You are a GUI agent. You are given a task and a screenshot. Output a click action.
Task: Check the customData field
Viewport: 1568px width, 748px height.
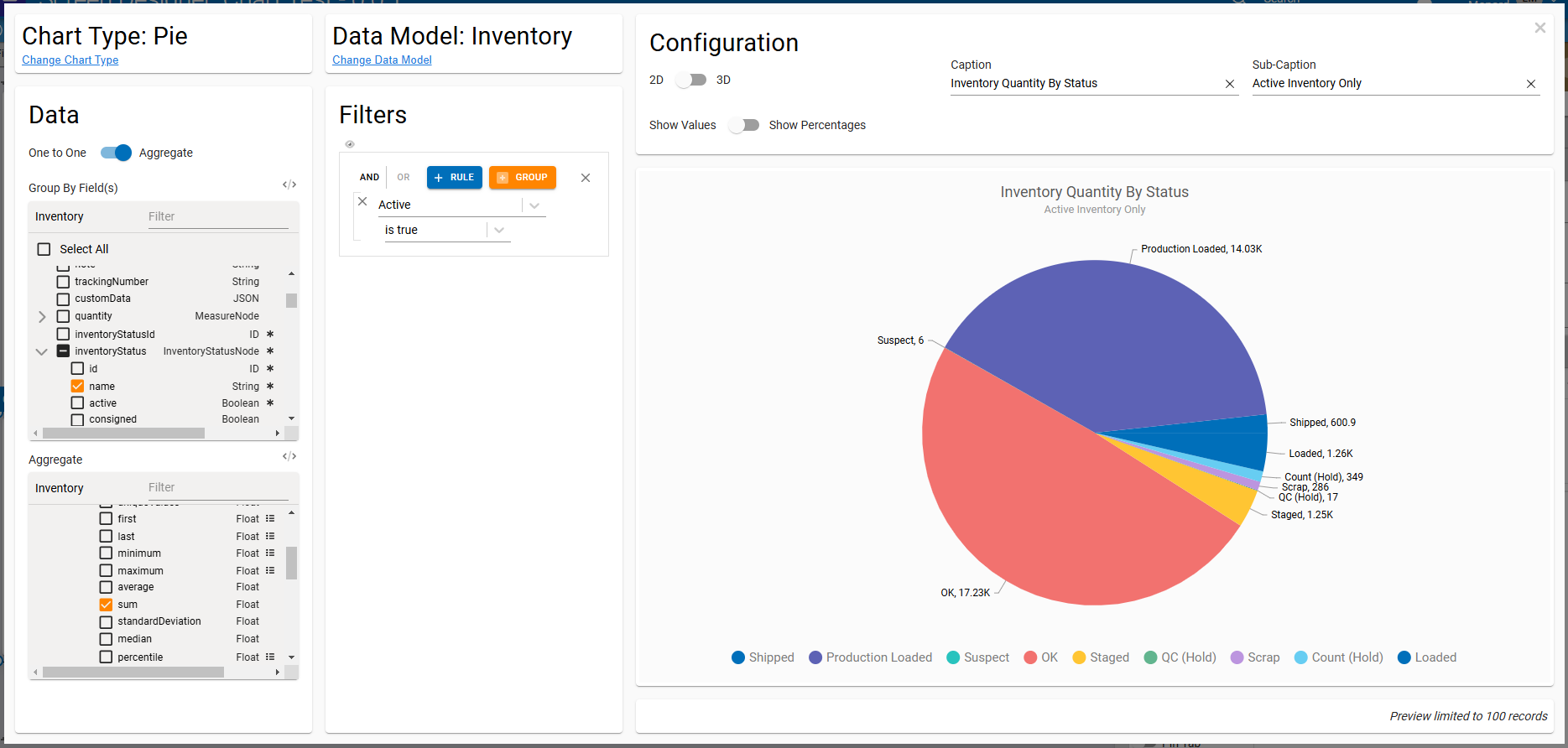(x=63, y=299)
